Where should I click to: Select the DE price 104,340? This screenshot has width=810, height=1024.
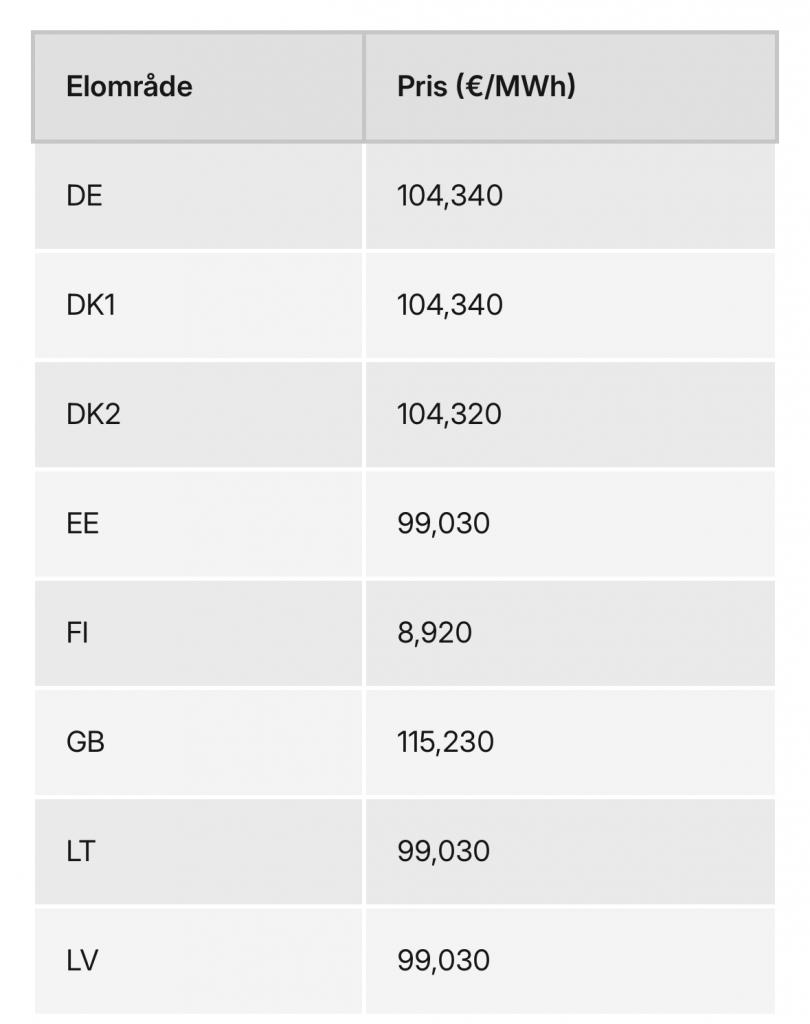[x=450, y=196]
